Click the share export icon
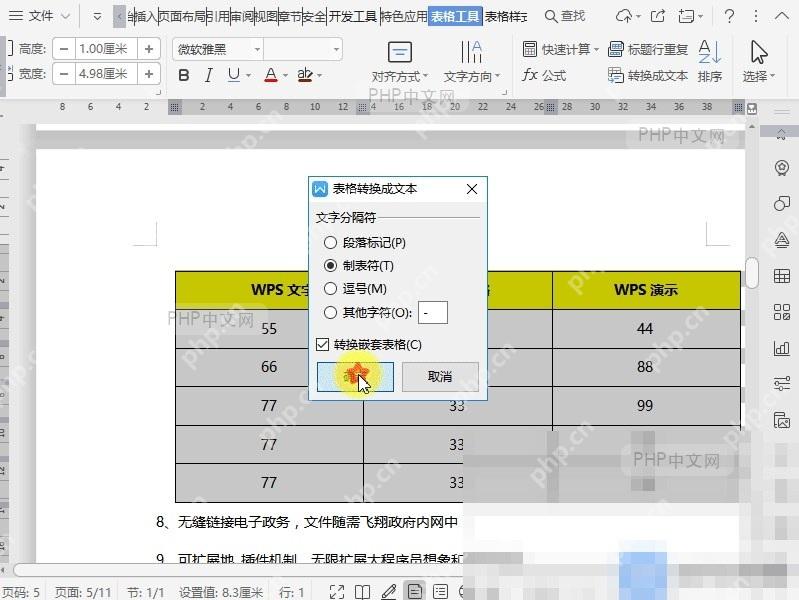 658,16
